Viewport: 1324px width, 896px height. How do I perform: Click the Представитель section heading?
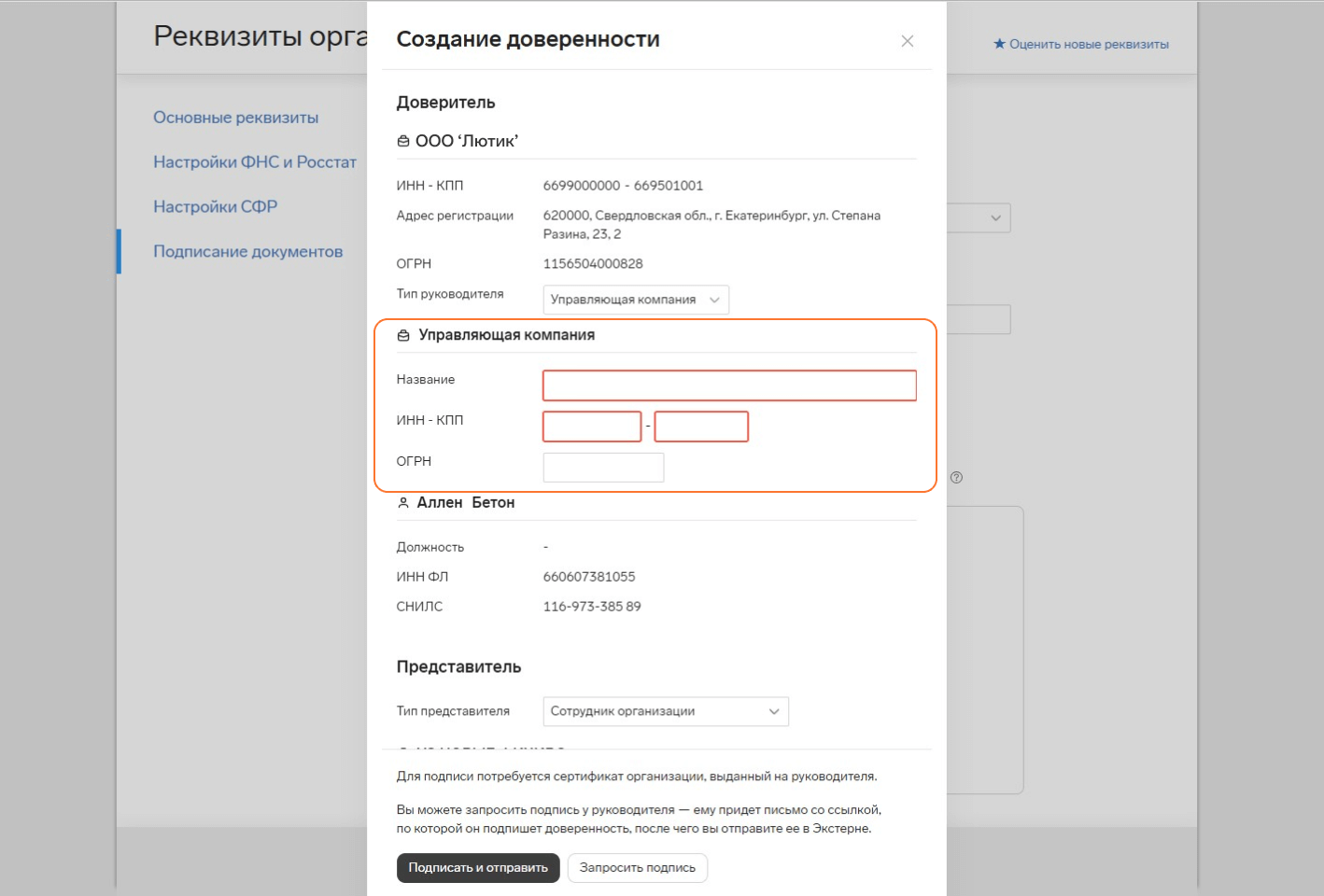pos(458,667)
